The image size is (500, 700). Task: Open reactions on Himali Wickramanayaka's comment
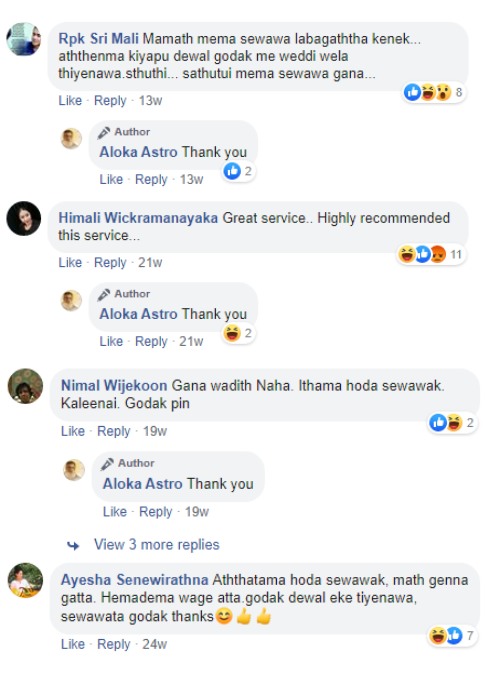431,254
